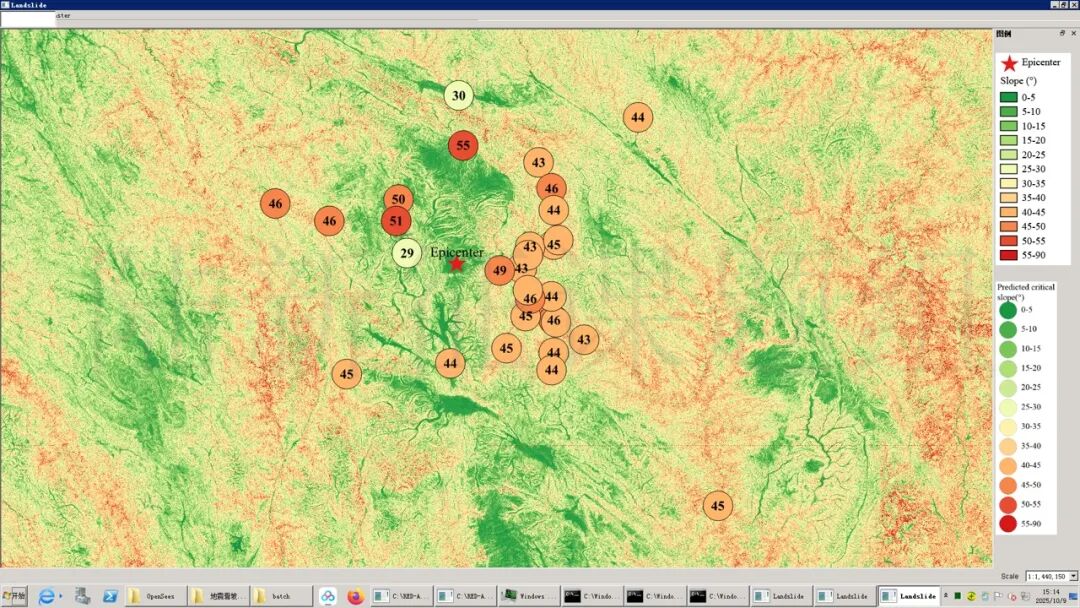Select the landslide marker labeled 55

462,146
